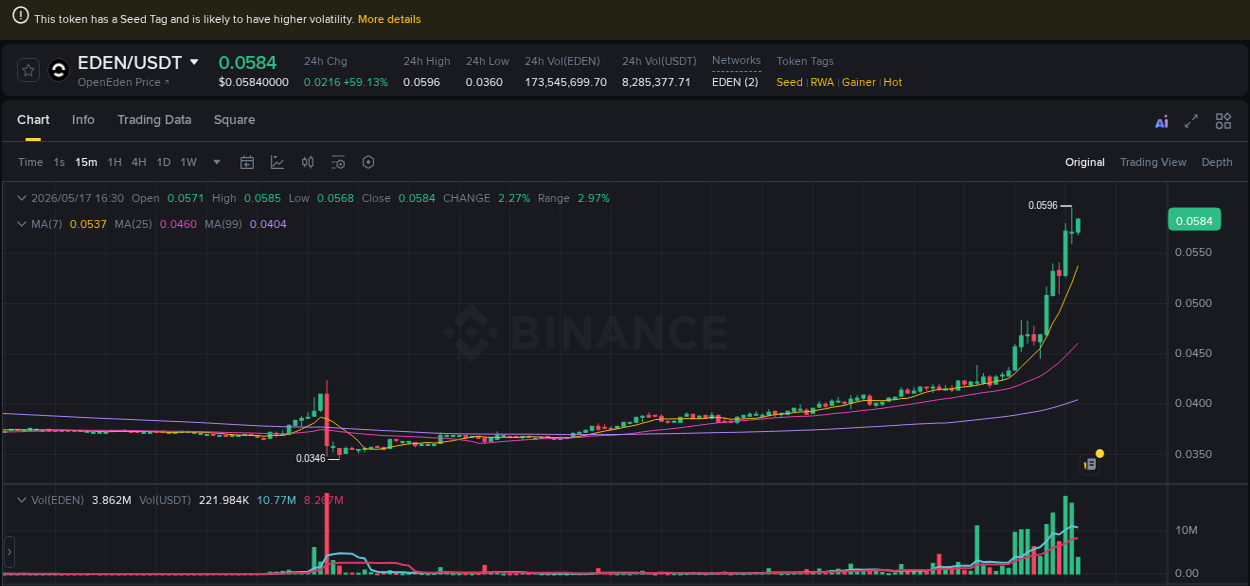Select the 15m interval

pyautogui.click(x=86, y=162)
